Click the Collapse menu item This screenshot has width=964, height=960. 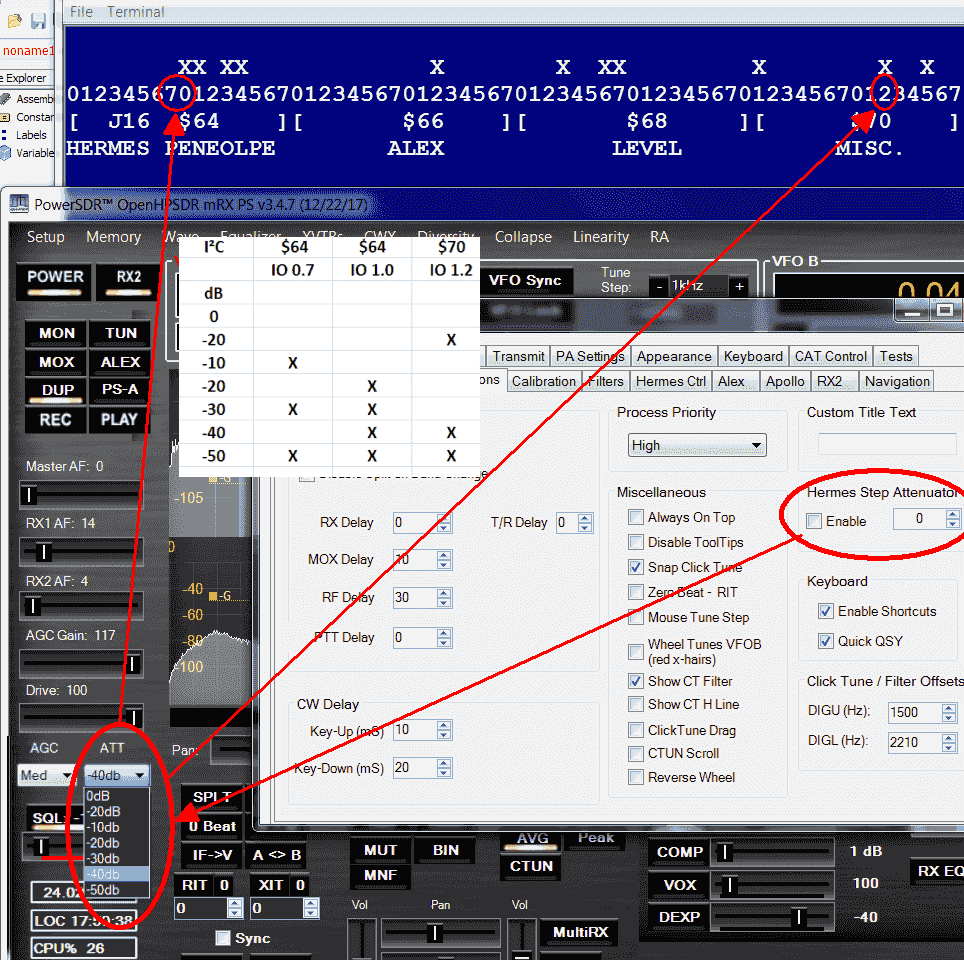point(523,237)
